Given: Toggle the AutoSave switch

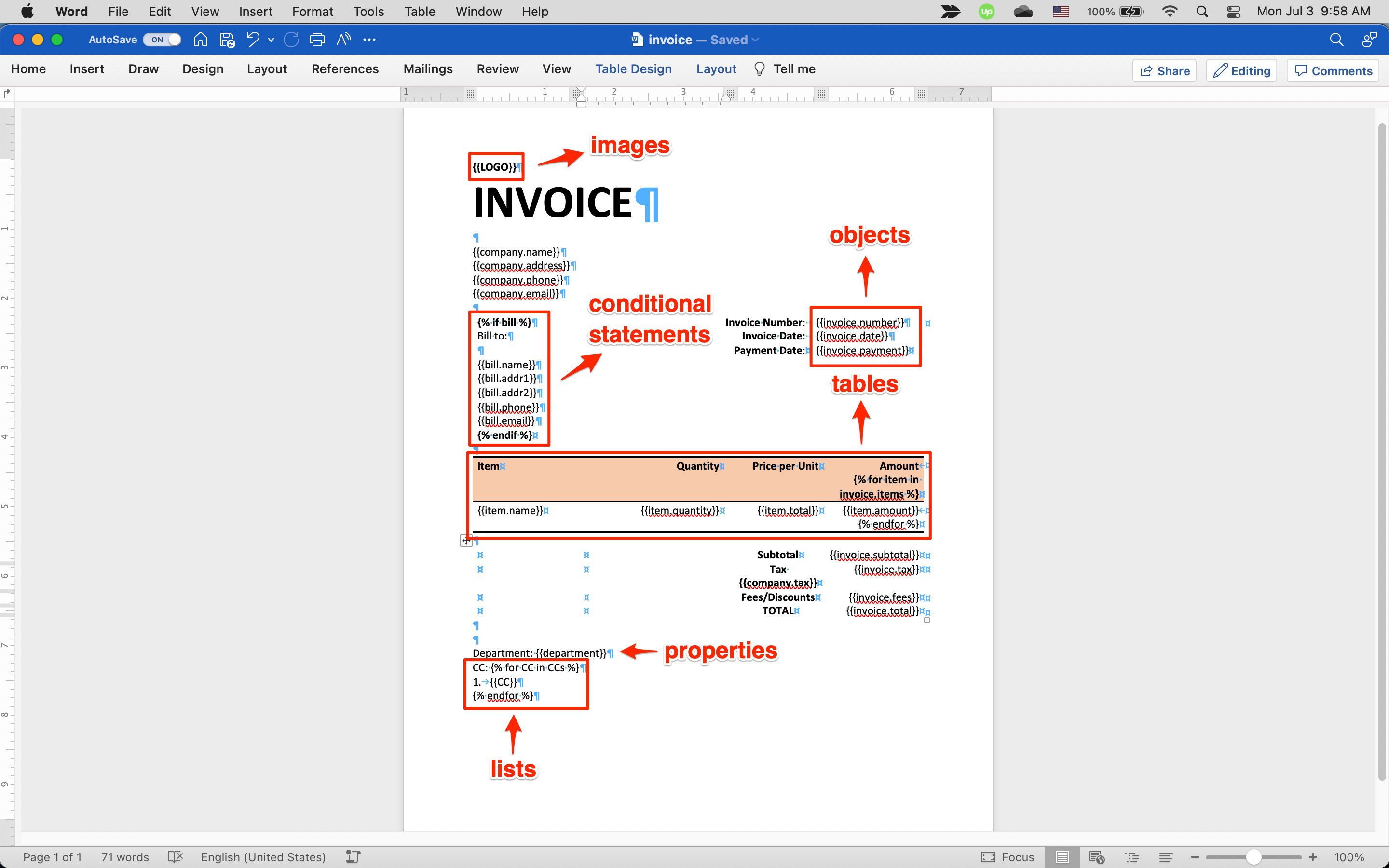Looking at the screenshot, I should click(x=163, y=40).
